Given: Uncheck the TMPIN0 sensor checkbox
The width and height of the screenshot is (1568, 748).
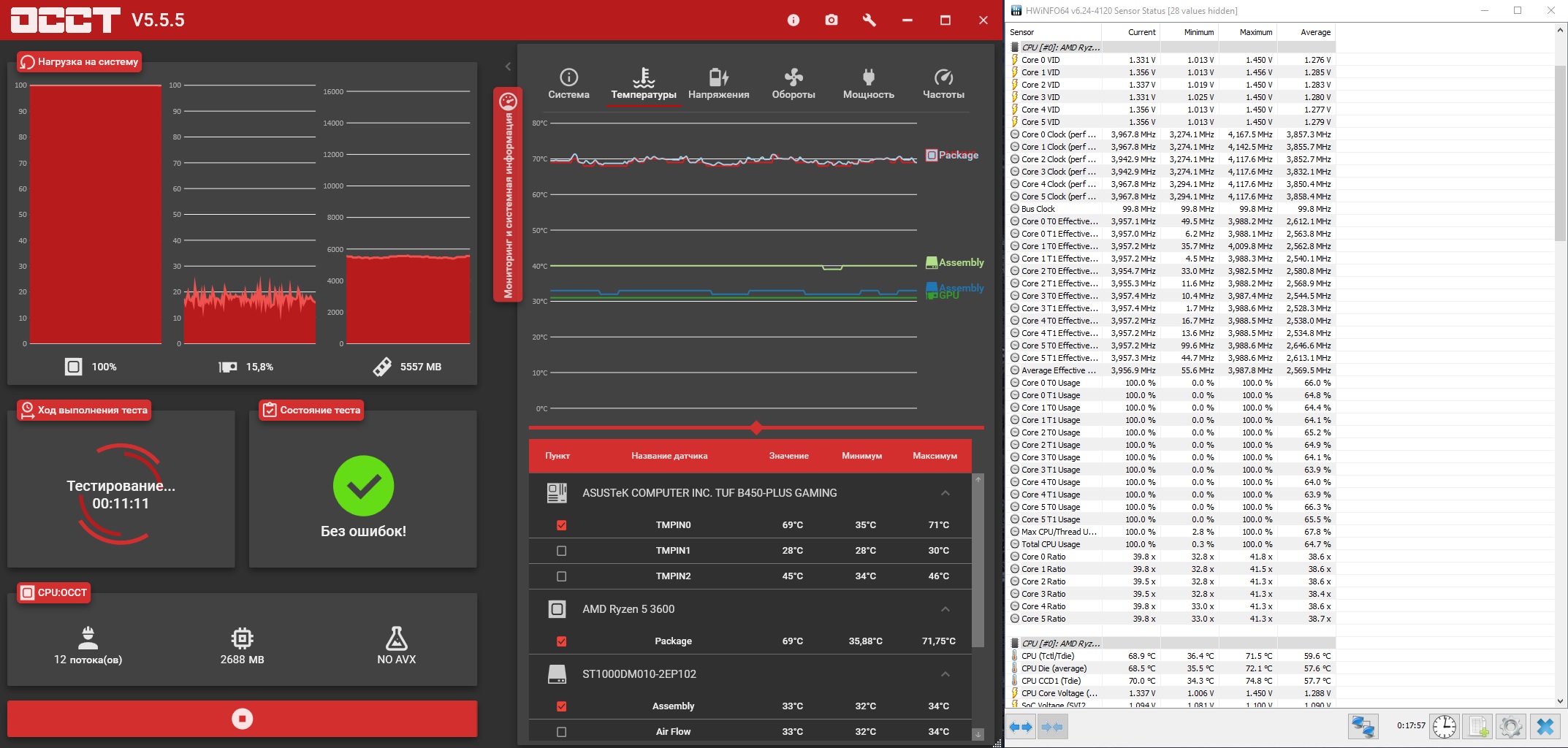Looking at the screenshot, I should [561, 525].
